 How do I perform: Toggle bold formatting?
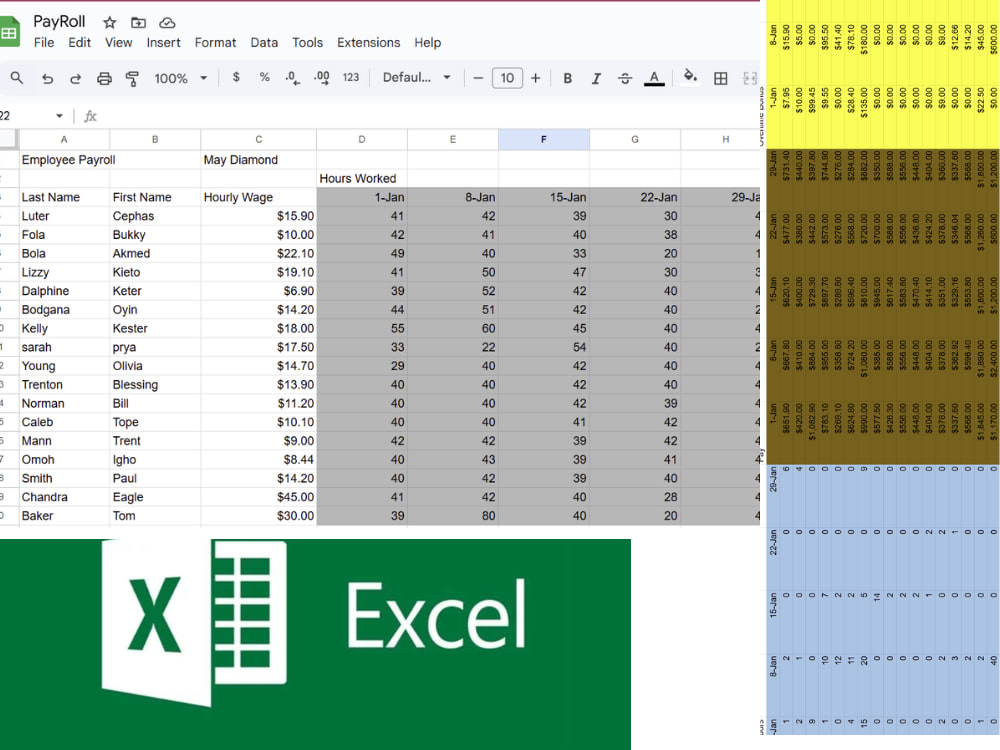567,78
